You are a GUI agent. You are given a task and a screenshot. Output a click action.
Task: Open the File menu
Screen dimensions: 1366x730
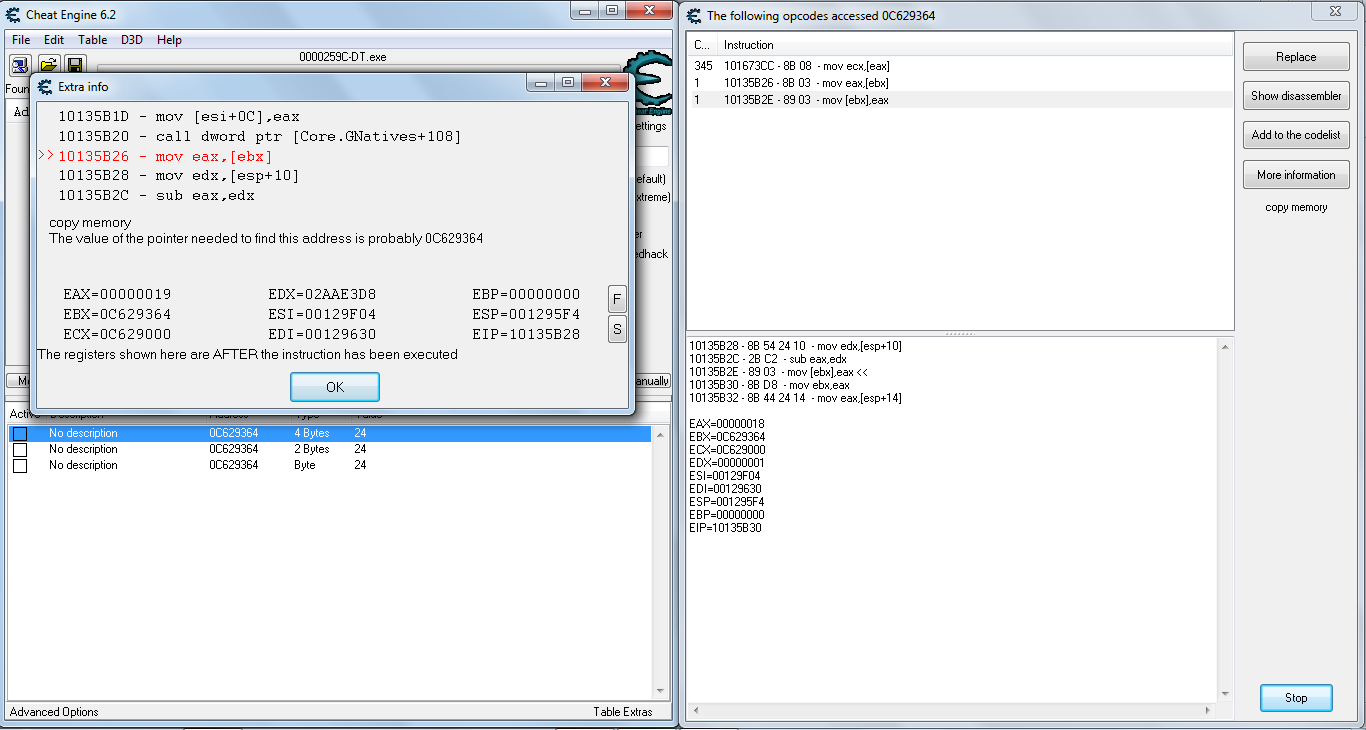(21, 40)
